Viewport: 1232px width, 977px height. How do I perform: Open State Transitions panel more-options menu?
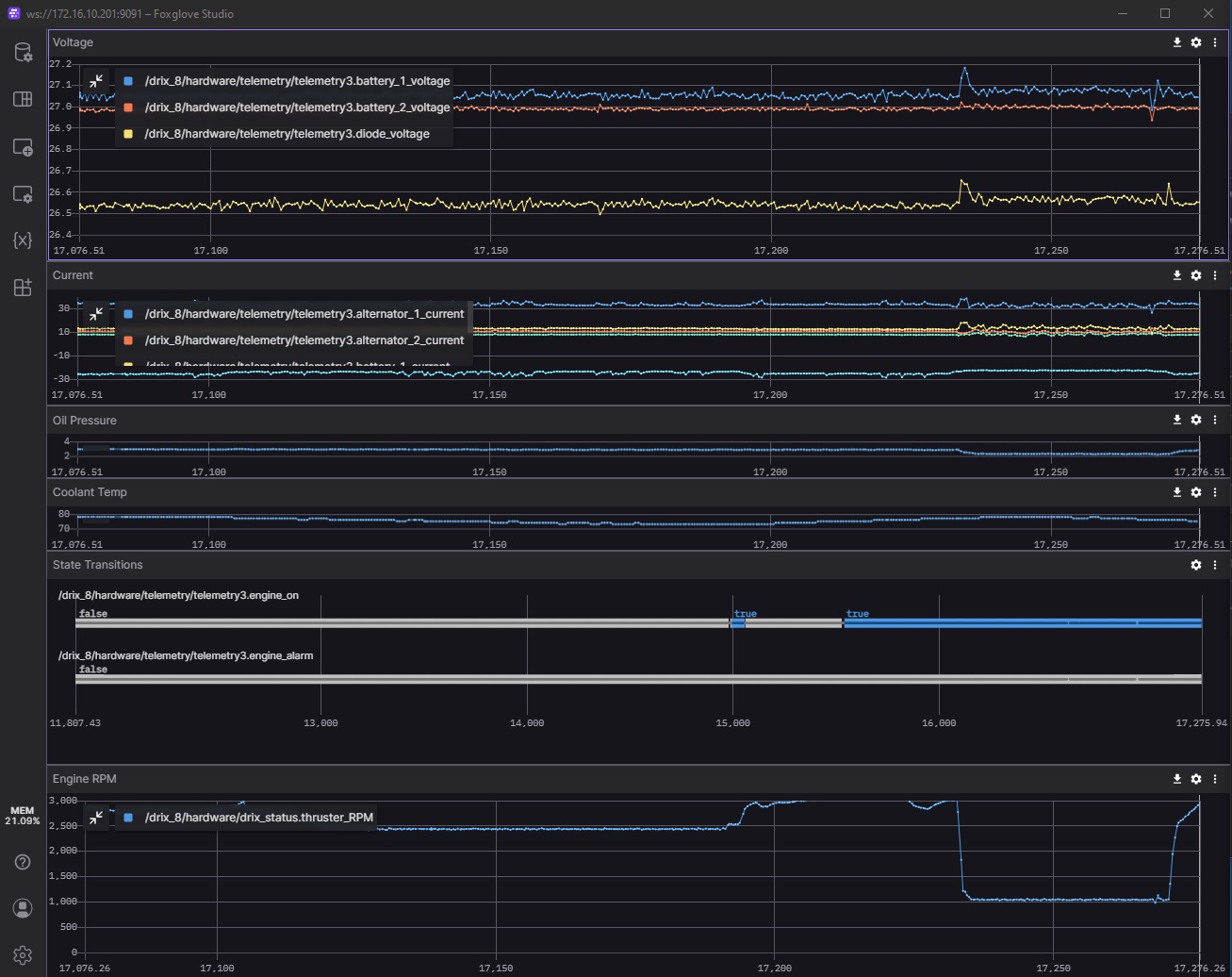coord(1215,565)
